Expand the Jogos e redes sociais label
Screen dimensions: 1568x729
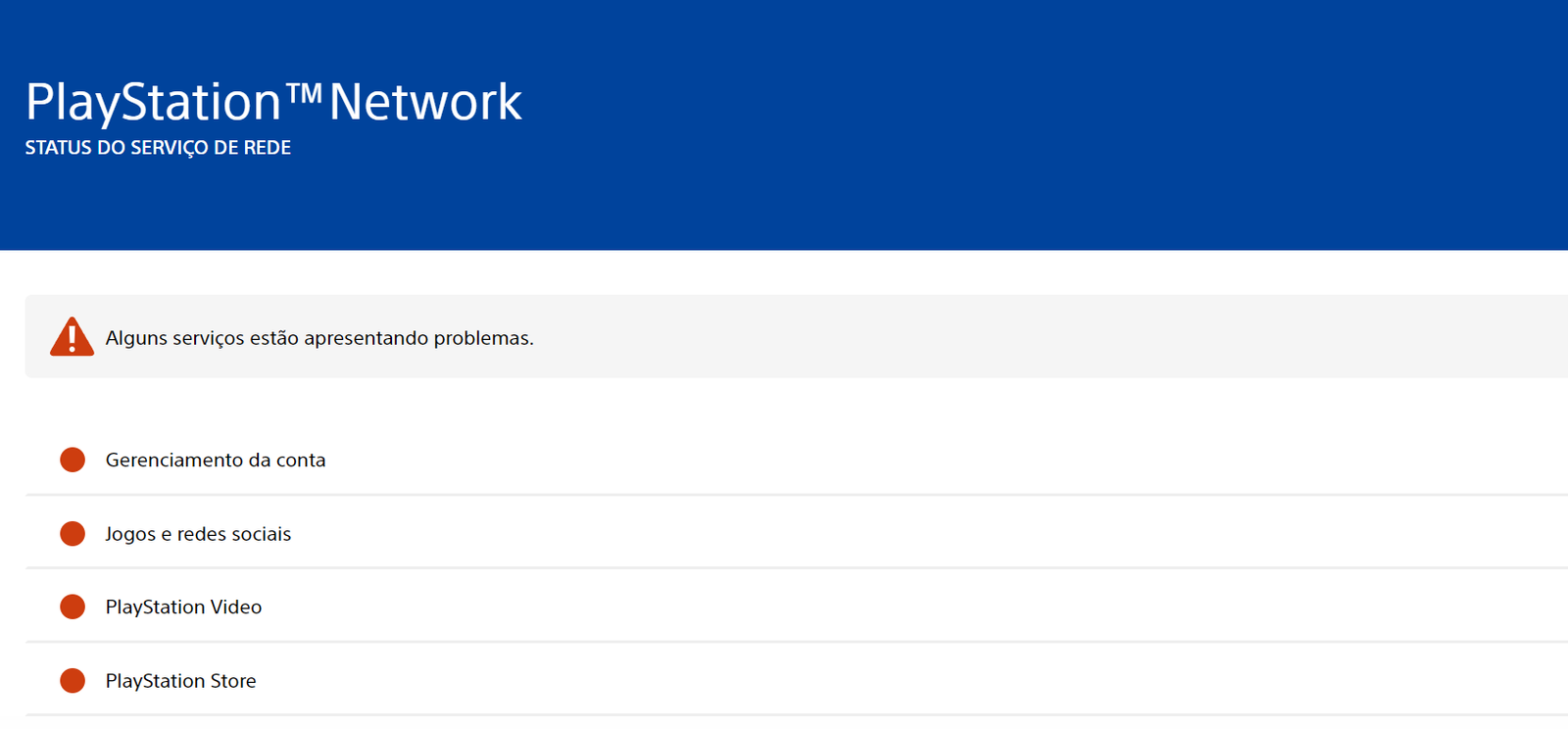tap(198, 534)
